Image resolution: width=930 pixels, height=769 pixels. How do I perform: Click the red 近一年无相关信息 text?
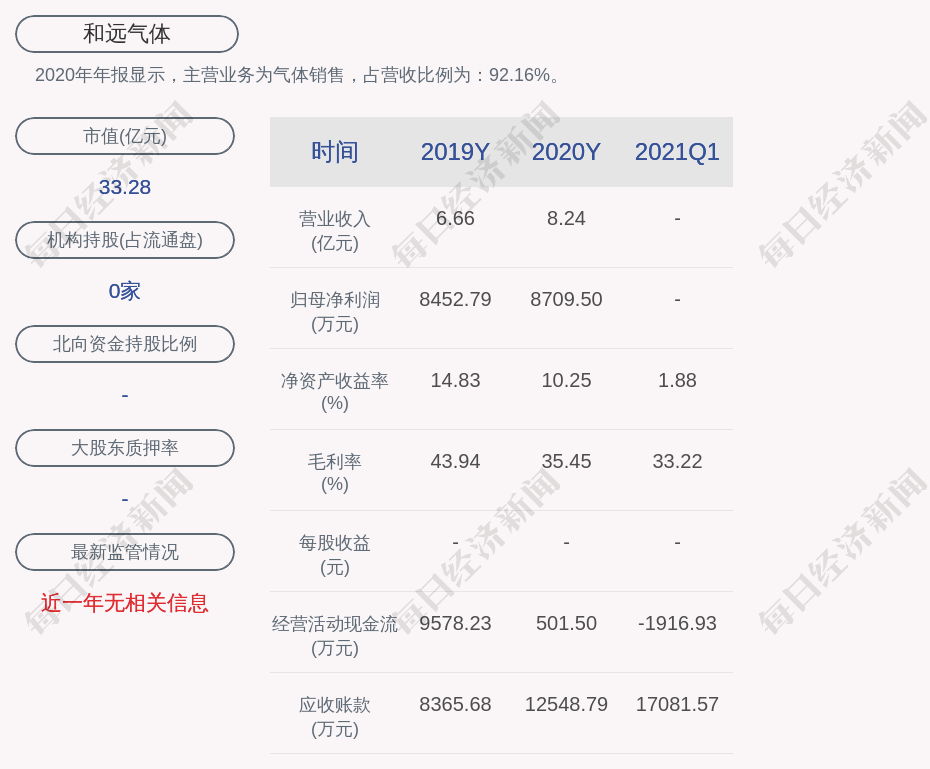[125, 603]
